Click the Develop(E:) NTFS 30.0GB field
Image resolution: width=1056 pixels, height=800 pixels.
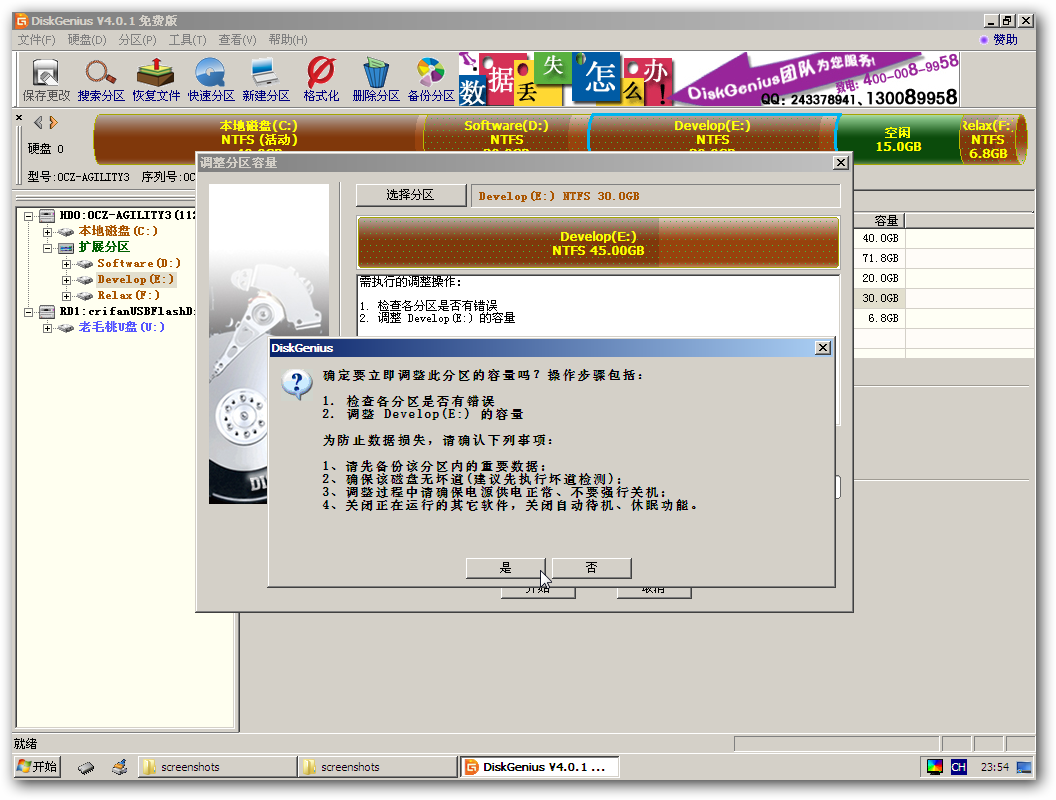(x=655, y=196)
